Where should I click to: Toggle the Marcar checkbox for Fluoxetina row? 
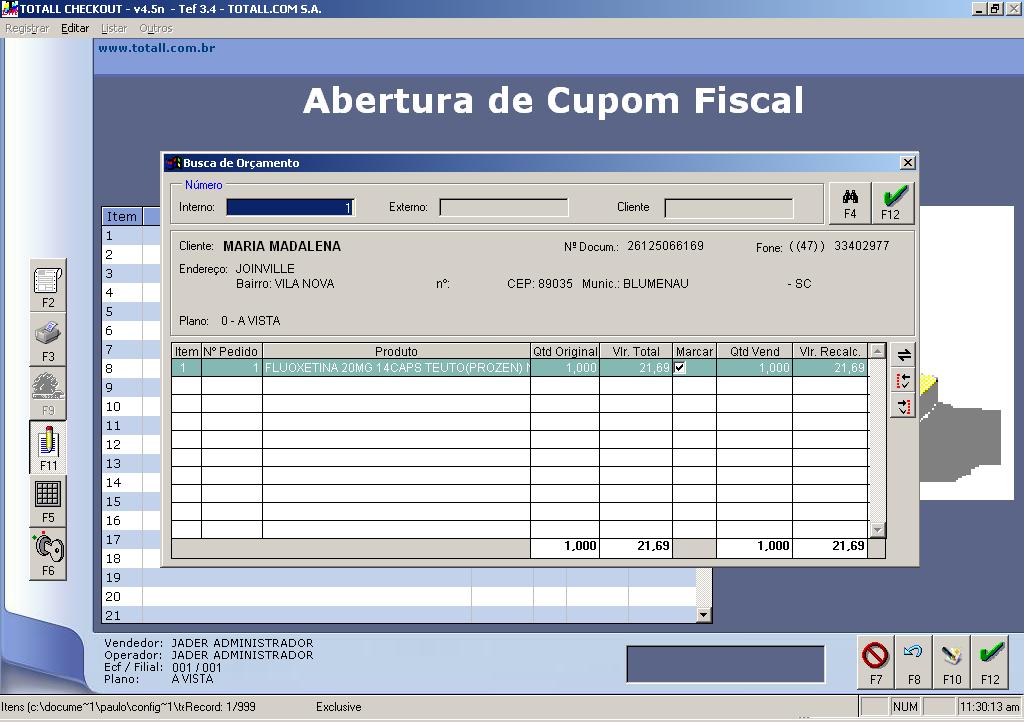point(680,368)
